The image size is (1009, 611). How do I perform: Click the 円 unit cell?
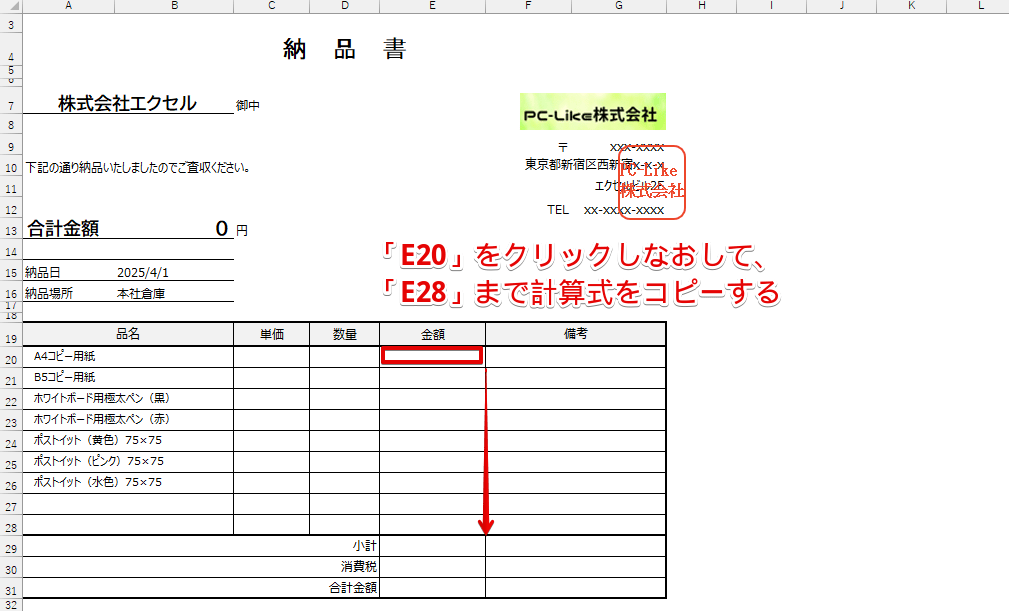[x=242, y=230]
